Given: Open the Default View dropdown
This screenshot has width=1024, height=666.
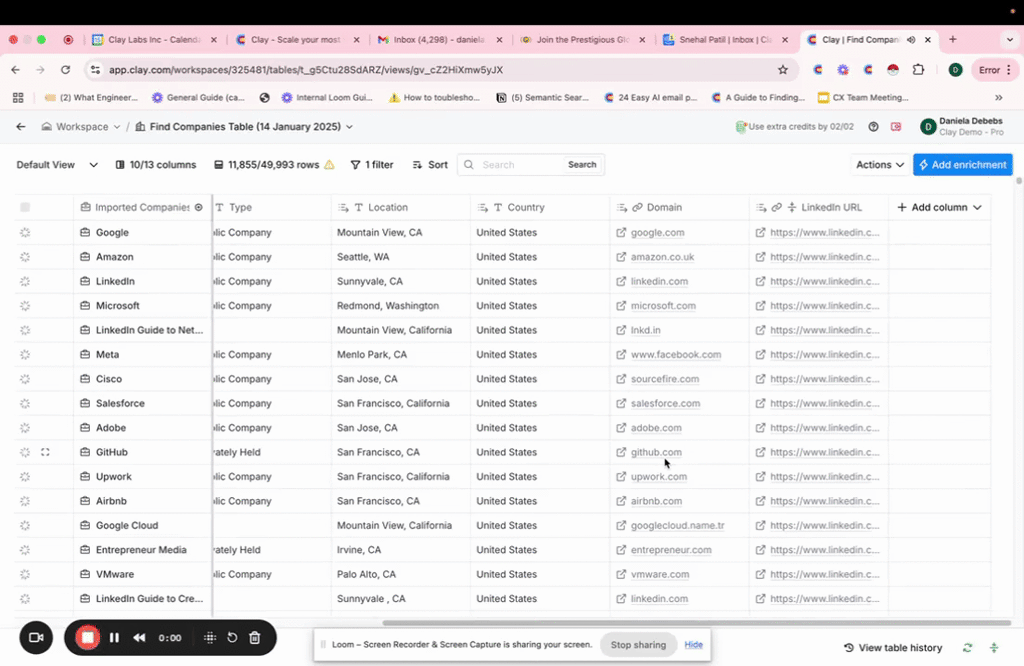Looking at the screenshot, I should [58, 165].
